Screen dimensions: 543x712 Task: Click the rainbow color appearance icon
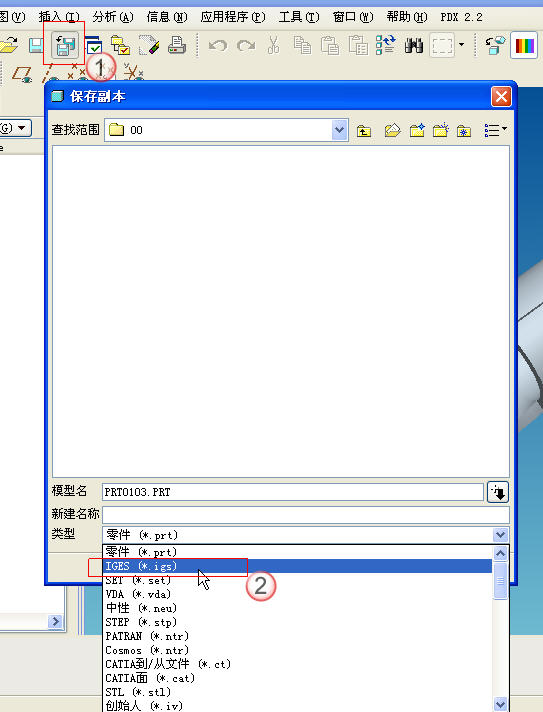(524, 45)
